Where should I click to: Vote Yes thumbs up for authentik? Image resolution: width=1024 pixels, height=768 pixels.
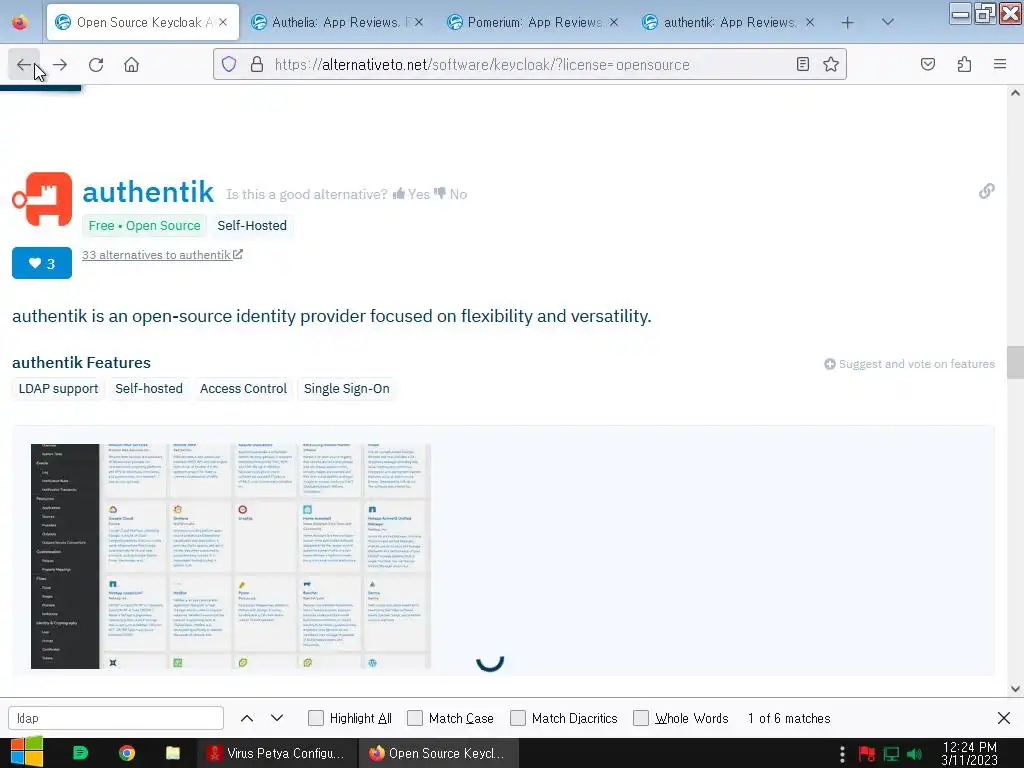coord(411,194)
